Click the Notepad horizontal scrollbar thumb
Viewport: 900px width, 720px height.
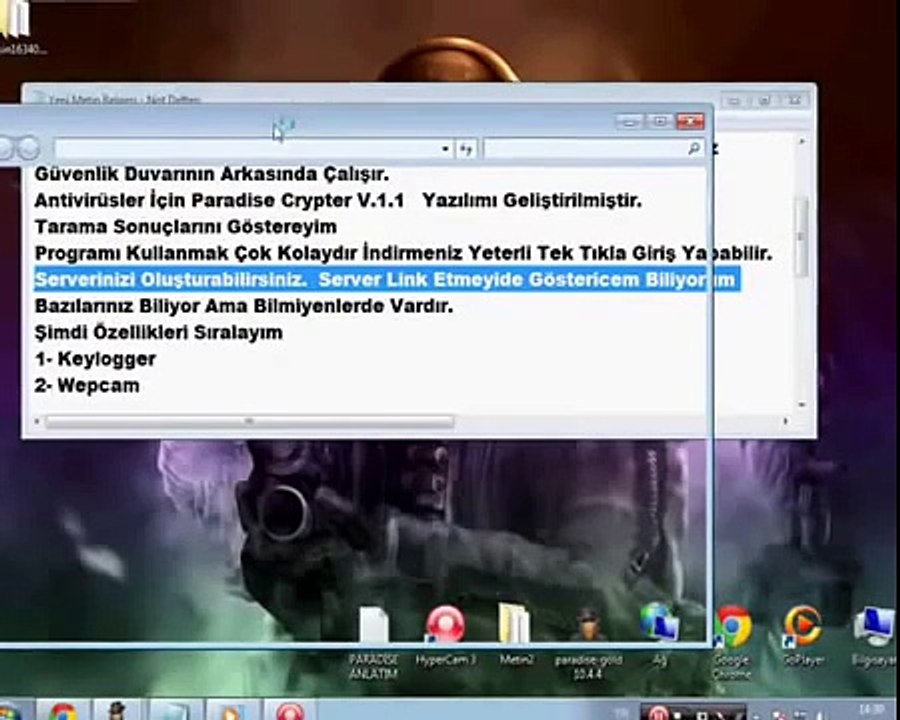click(250, 422)
